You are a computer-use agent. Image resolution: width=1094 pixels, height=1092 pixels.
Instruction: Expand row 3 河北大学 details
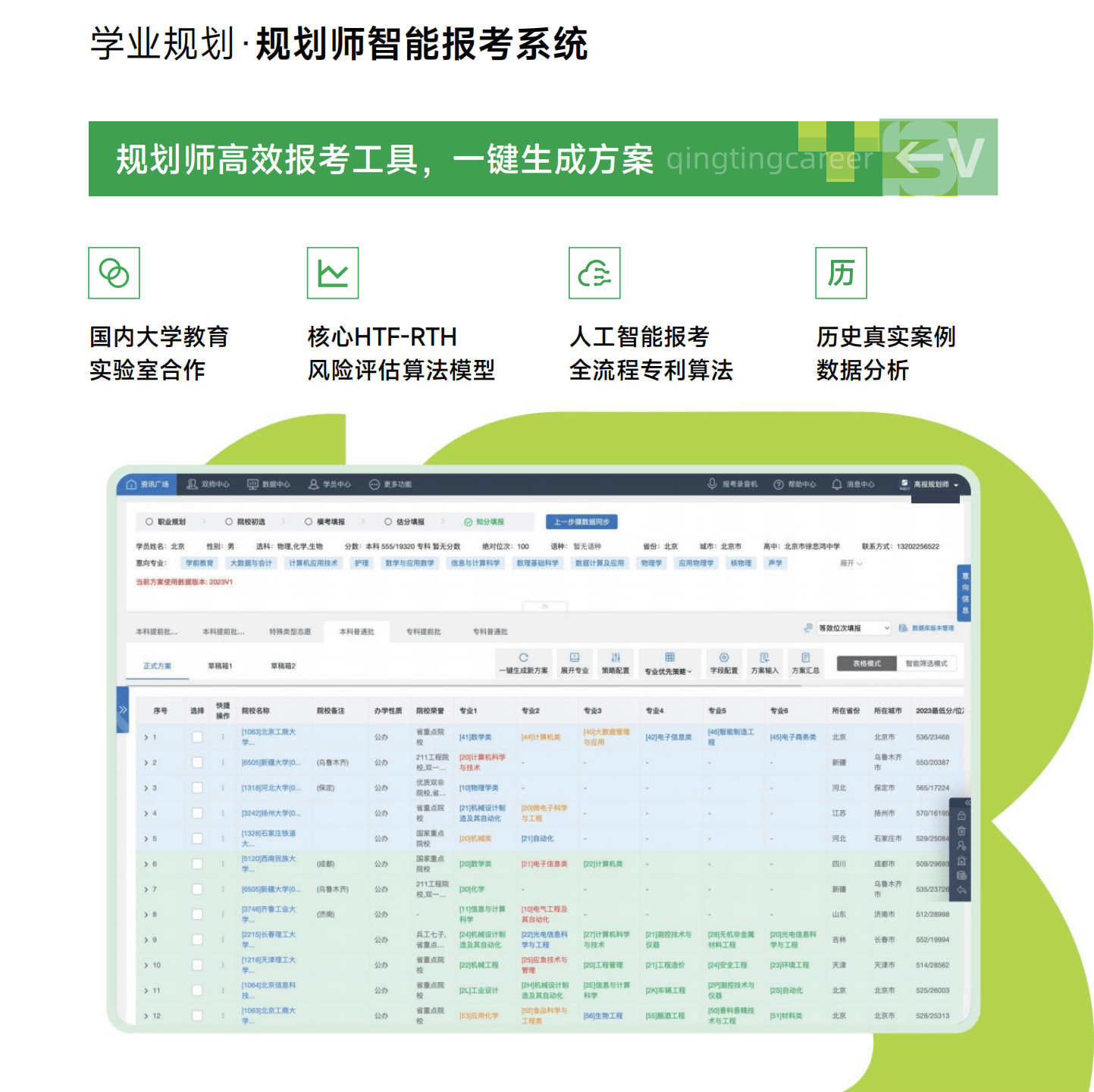pyautogui.click(x=146, y=788)
